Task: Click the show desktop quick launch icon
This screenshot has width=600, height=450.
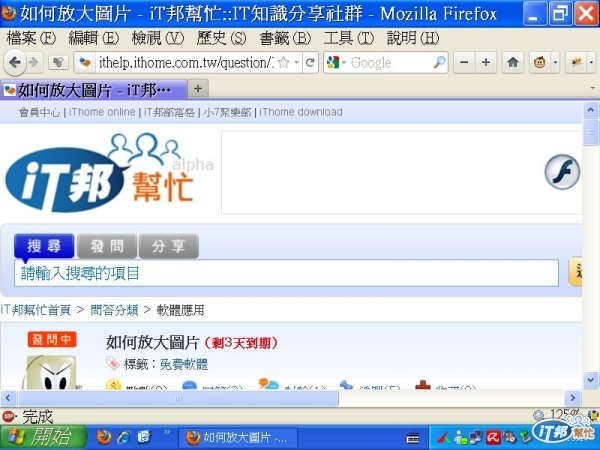Action: point(145,437)
